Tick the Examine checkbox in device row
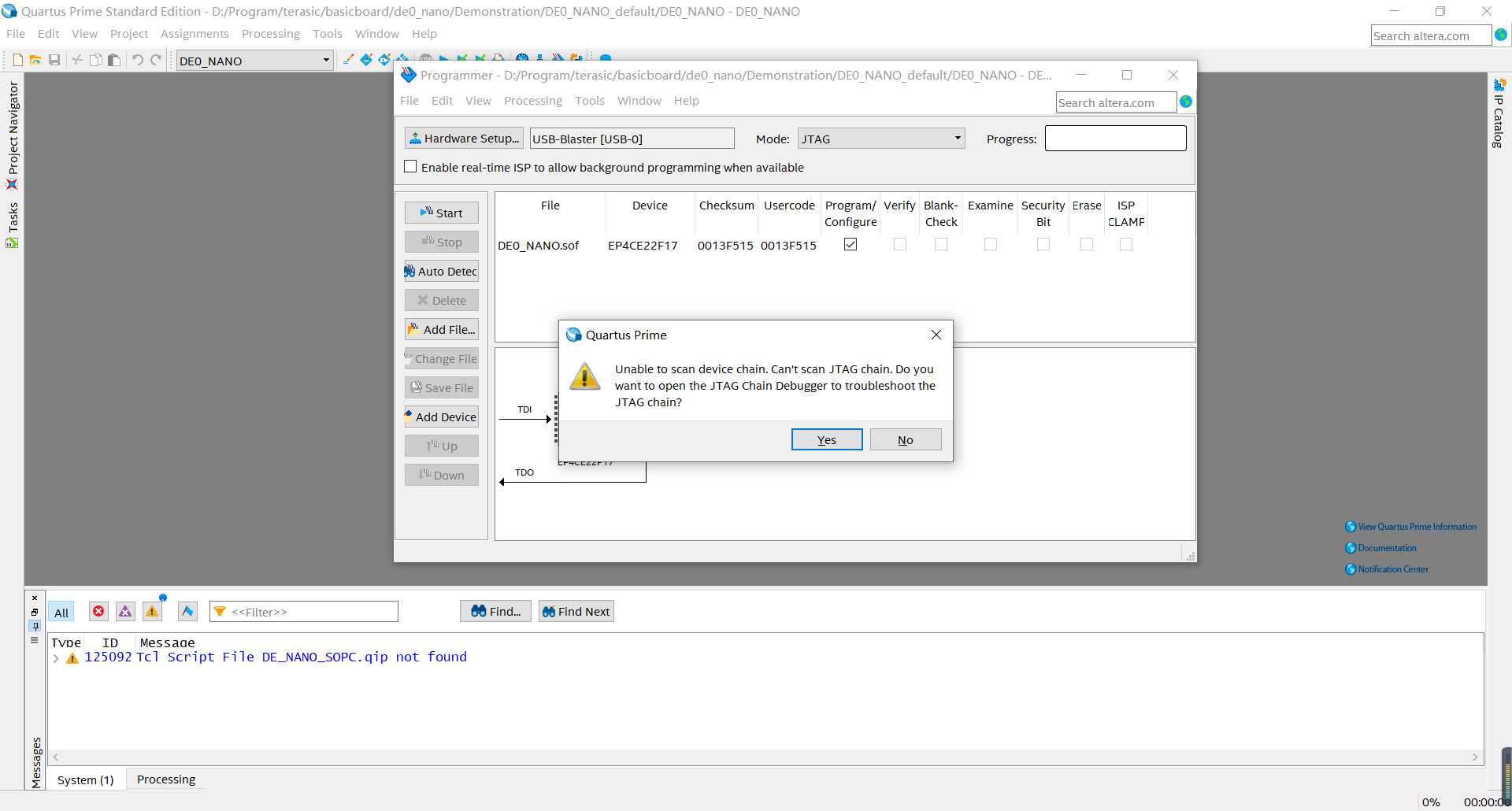The image size is (1512, 811). [x=991, y=244]
